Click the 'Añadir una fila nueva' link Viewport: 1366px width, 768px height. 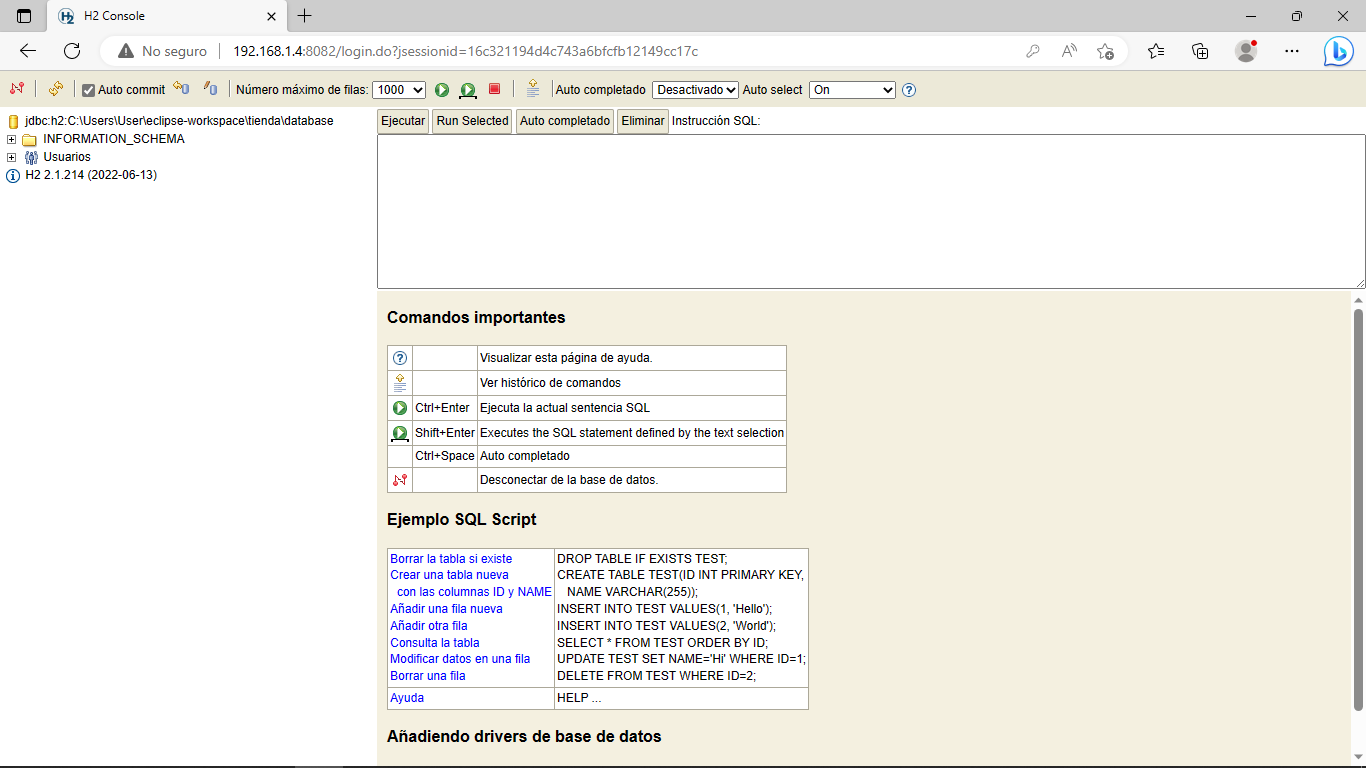tap(446, 609)
